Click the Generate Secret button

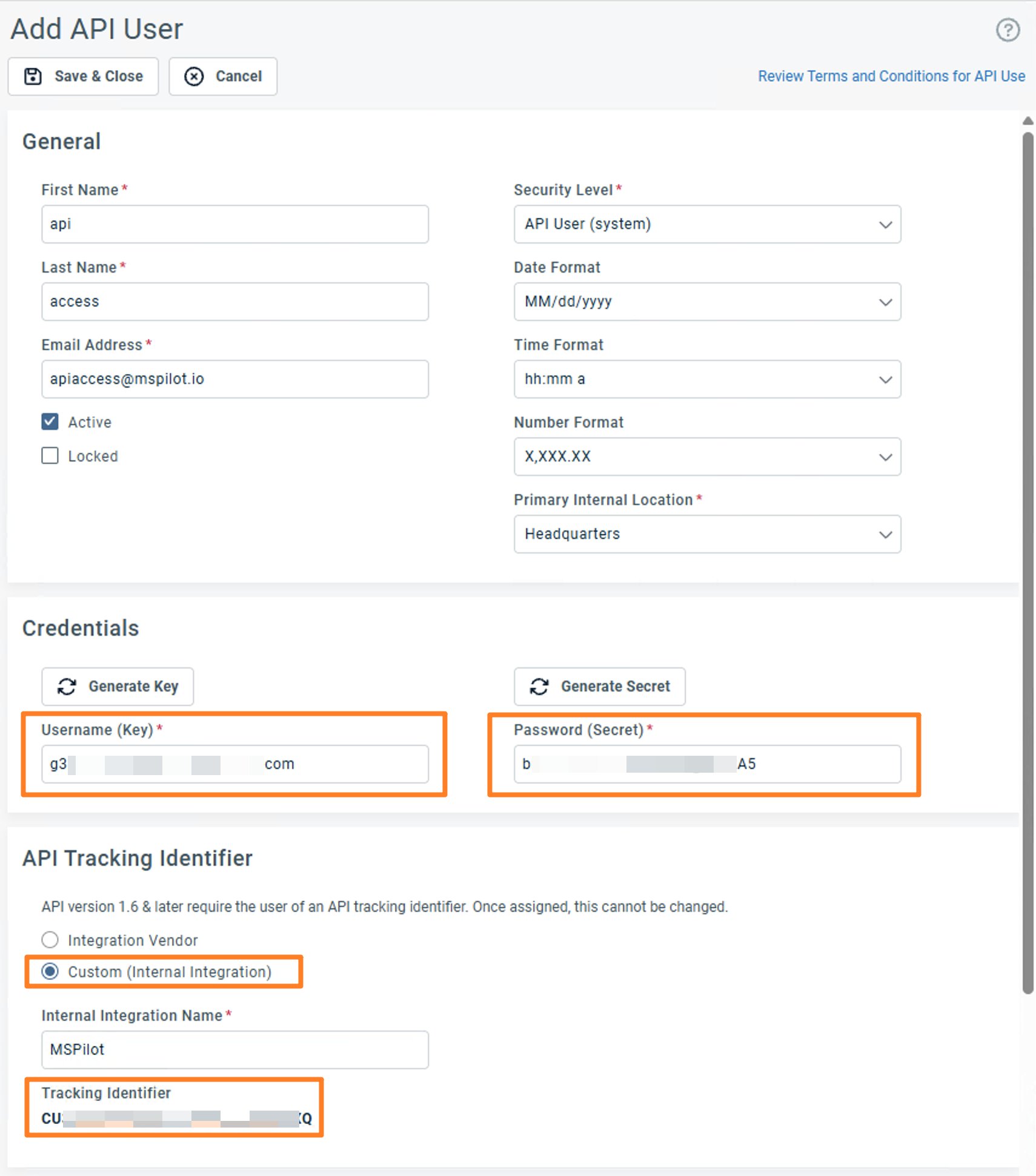coord(600,687)
